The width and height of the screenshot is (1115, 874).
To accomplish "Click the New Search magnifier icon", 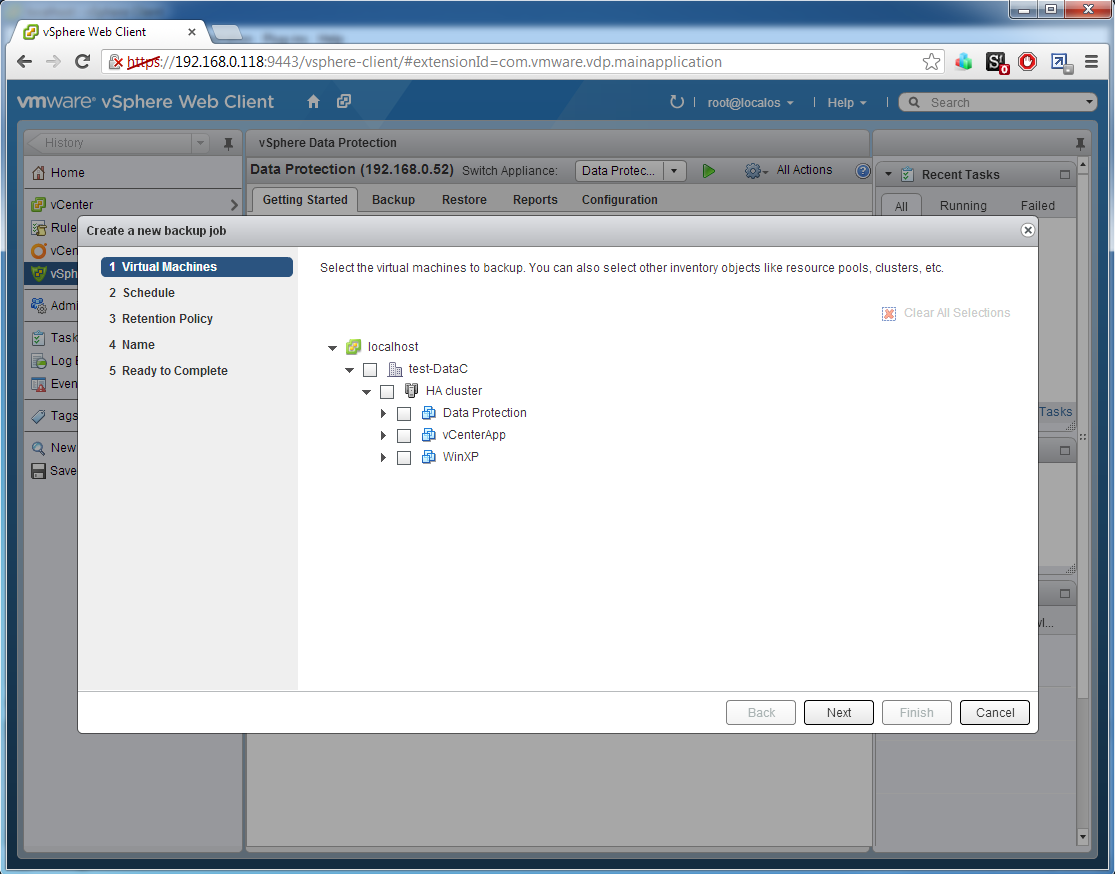I will coord(38,448).
